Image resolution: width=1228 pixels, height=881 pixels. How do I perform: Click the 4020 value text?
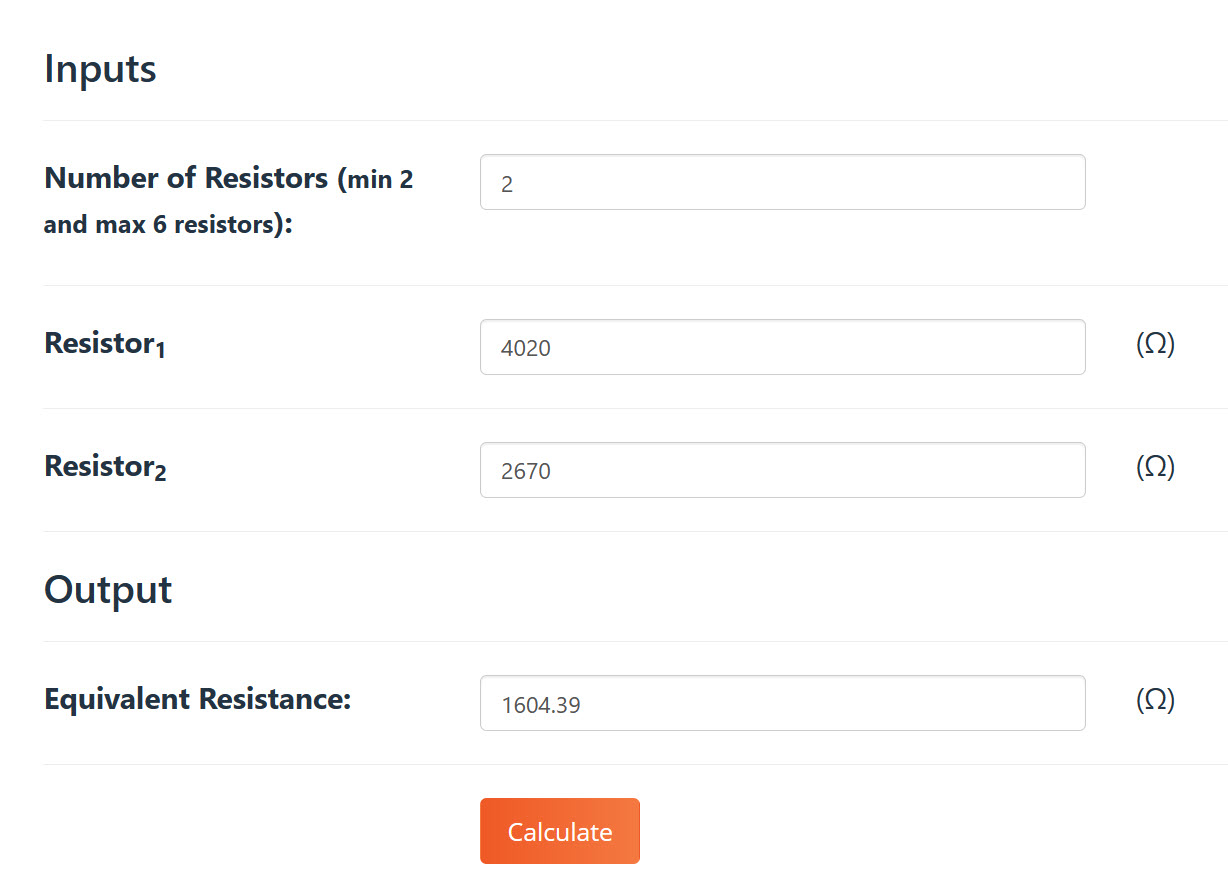tap(526, 348)
